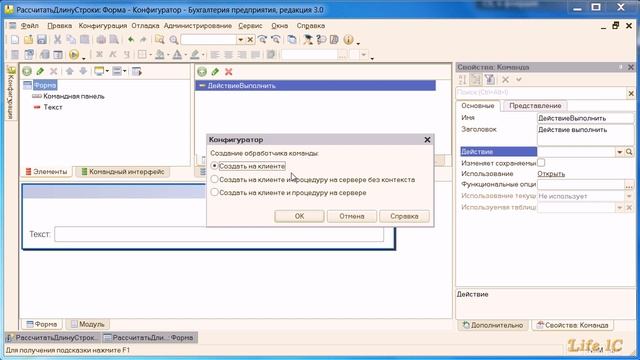
Task: Toggle Изменяет сохраняемые данные checkbox
Action: (x=541, y=163)
